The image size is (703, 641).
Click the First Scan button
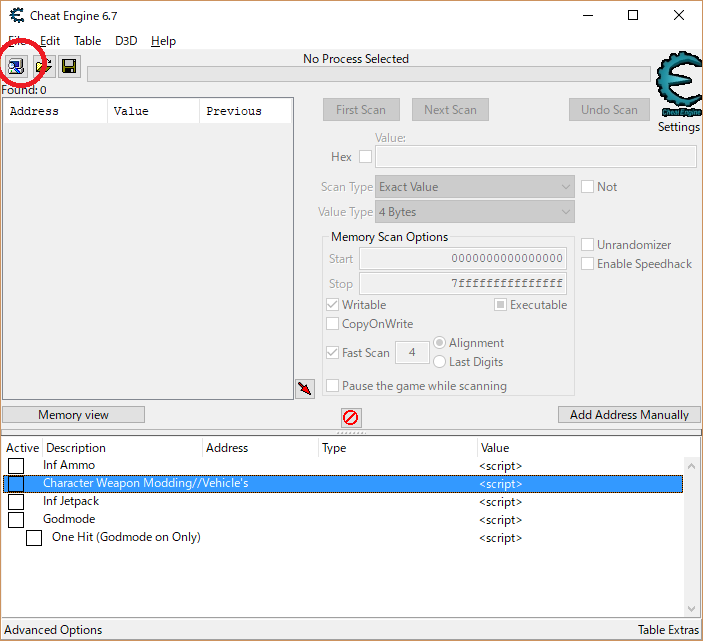click(x=361, y=110)
